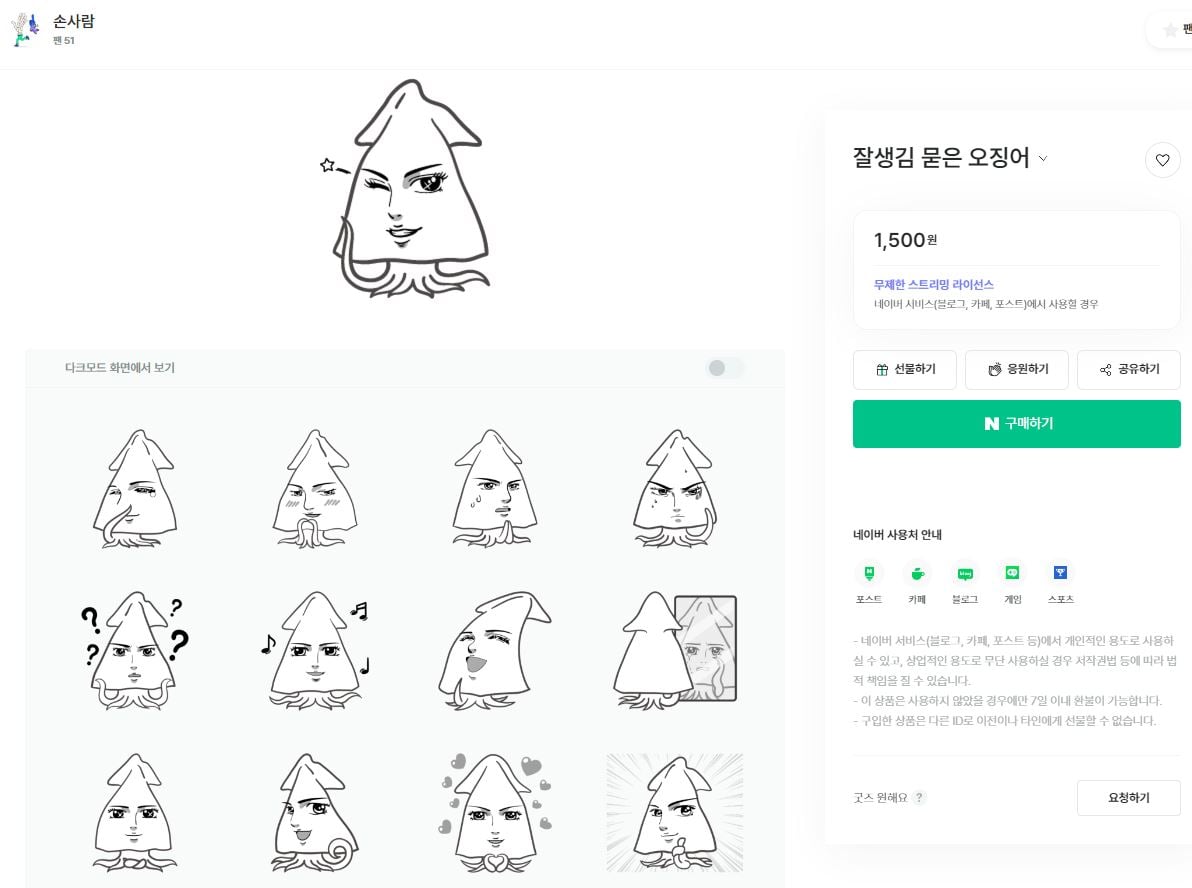The image size is (1192, 888).
Task: Open the 스포츠 service icon
Action: 1060,572
